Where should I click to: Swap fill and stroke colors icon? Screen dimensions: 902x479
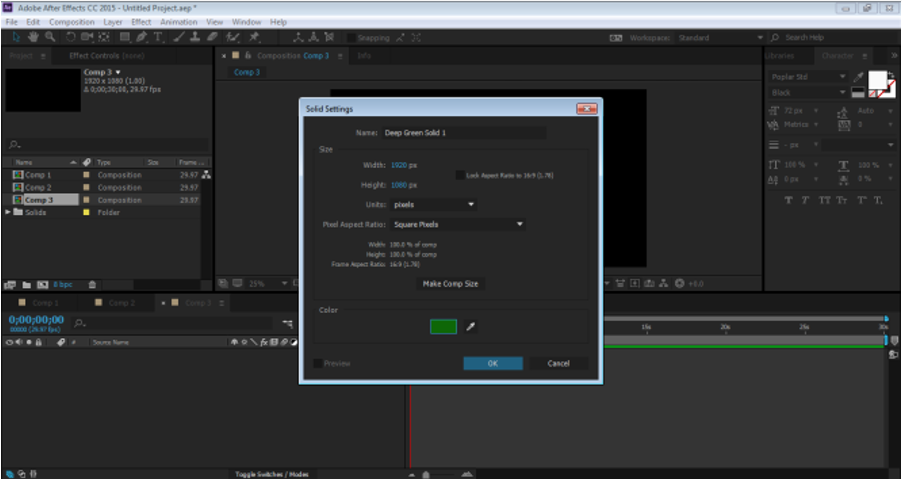click(891, 74)
